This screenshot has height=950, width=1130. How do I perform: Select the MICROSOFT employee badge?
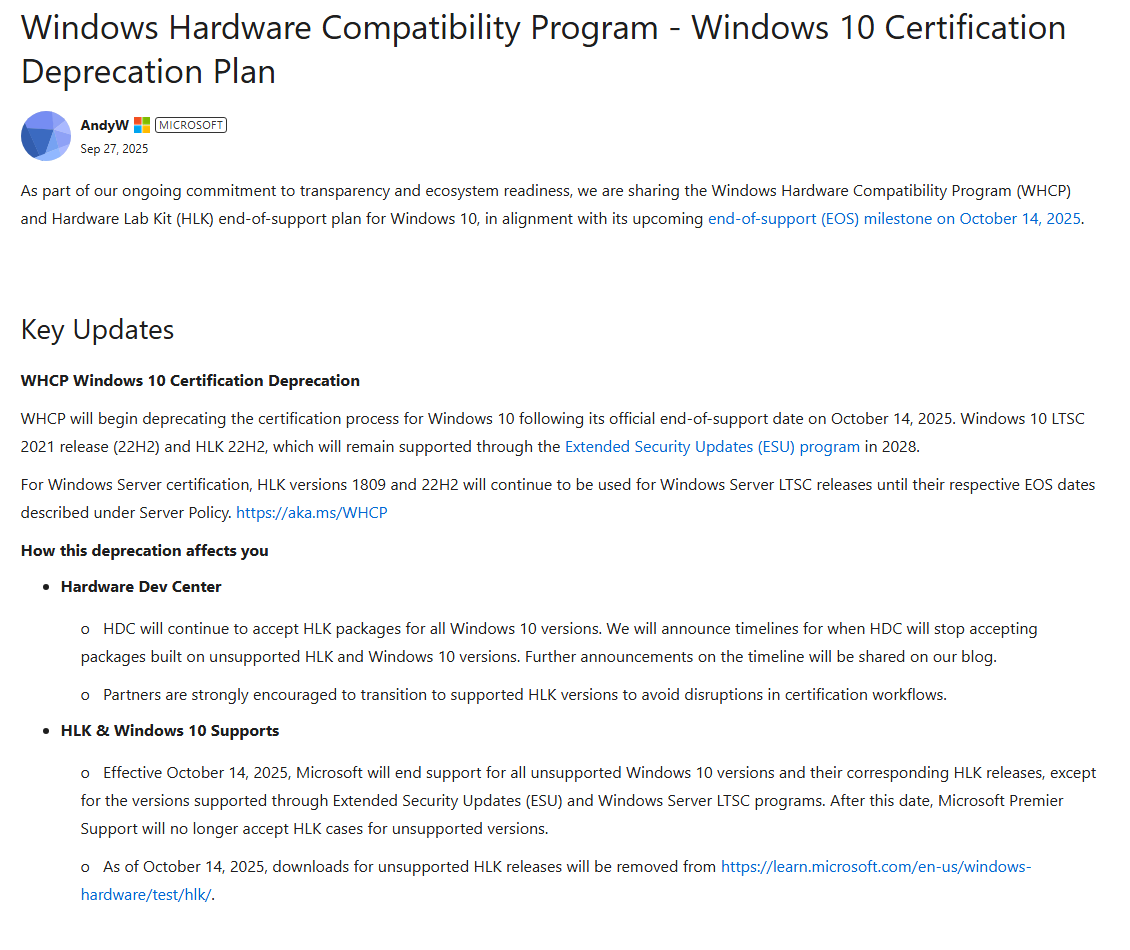tap(190, 125)
